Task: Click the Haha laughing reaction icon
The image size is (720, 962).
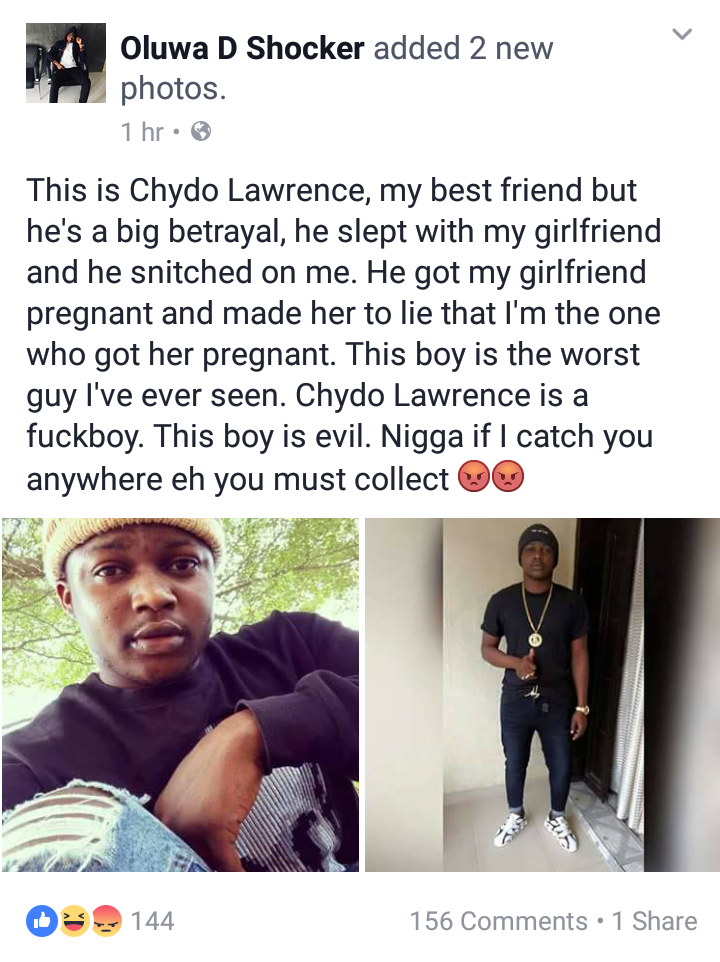Action: pyautogui.click(x=74, y=921)
